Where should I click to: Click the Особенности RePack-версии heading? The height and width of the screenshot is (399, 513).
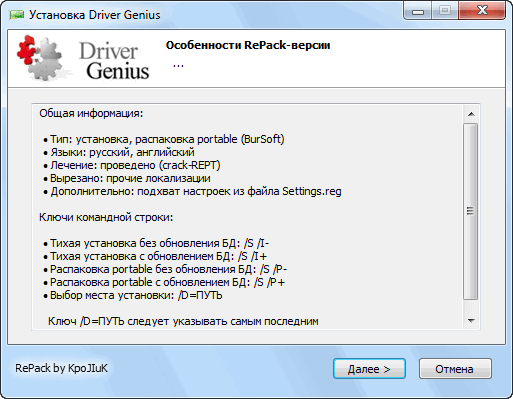coord(248,45)
